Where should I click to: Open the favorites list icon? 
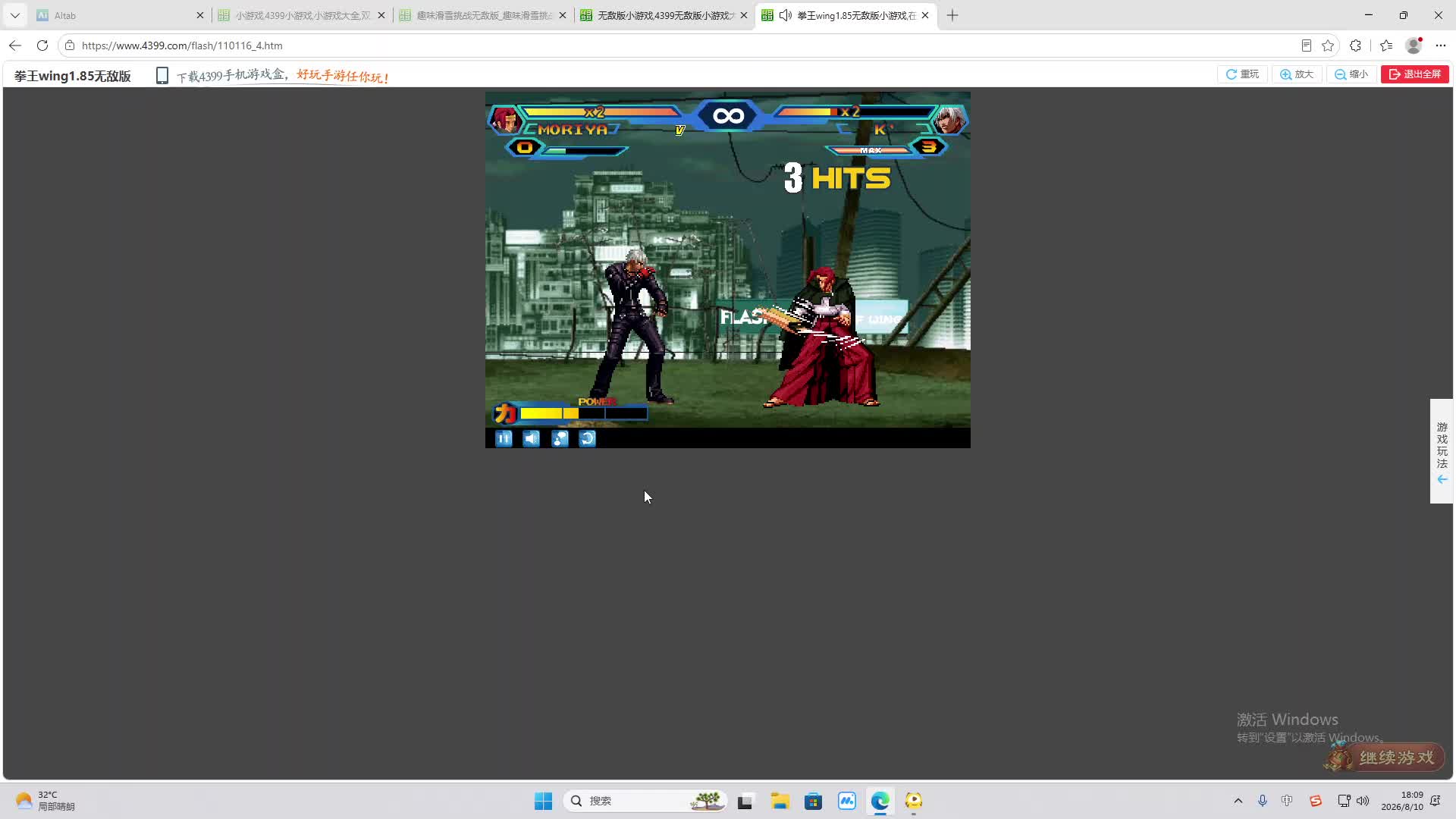pos(1386,45)
